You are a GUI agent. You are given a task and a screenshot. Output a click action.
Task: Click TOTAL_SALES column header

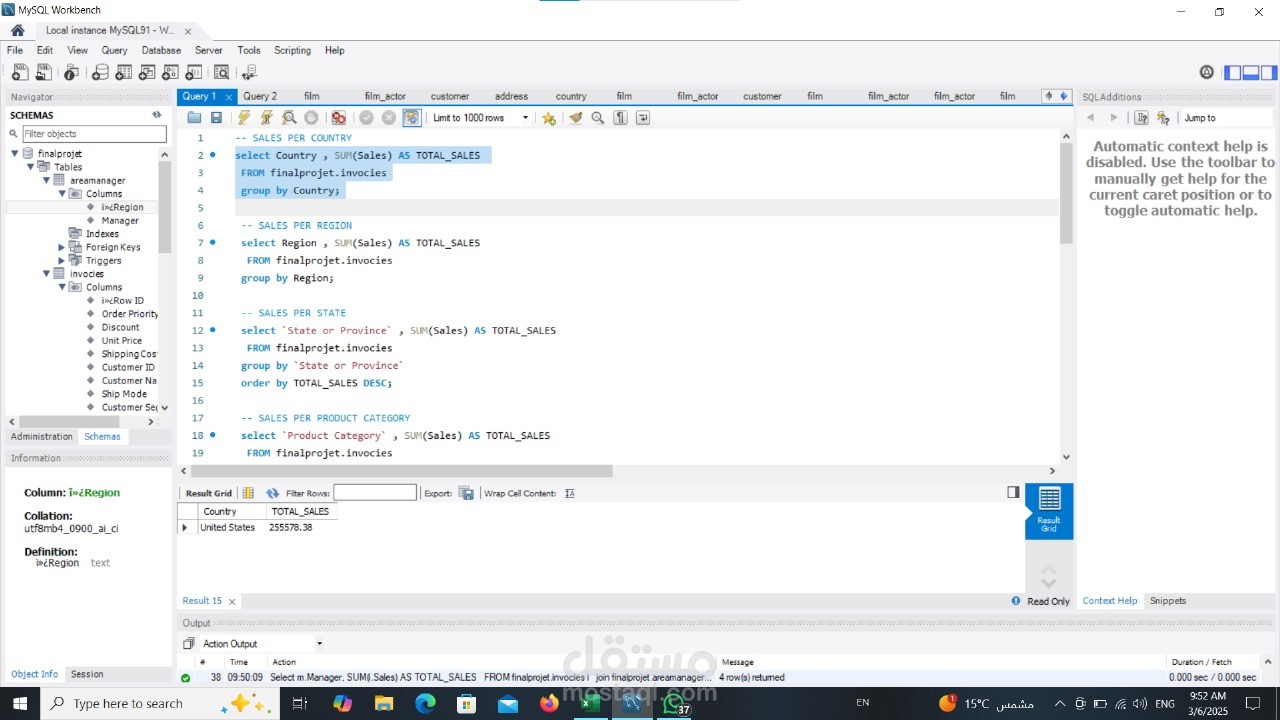click(300, 511)
